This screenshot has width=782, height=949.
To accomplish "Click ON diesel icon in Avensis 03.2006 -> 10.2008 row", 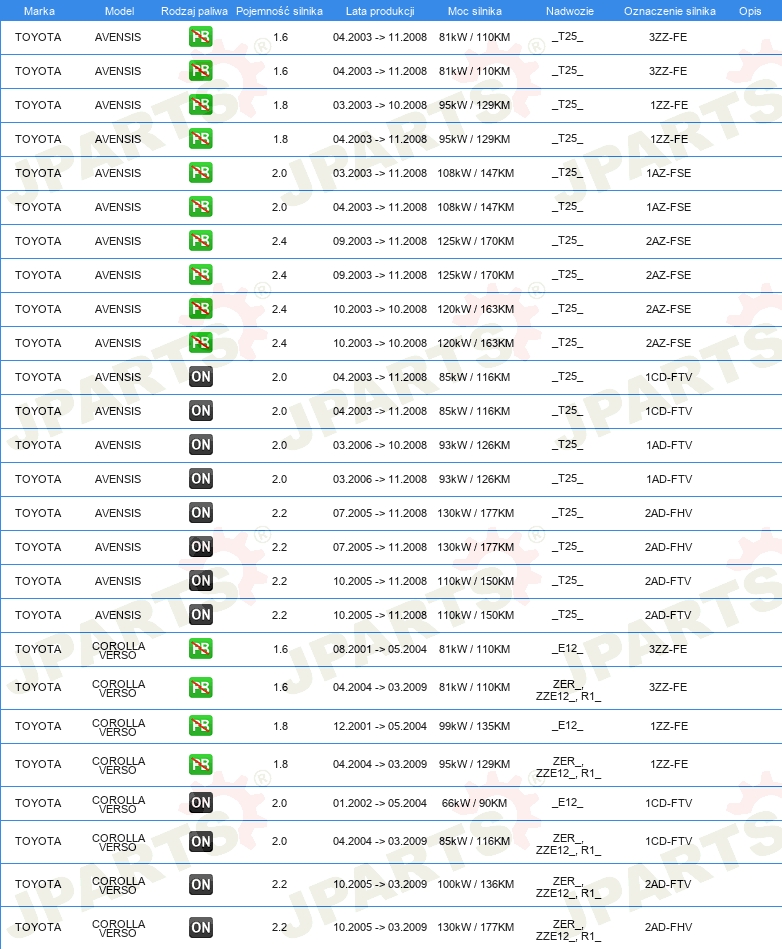I will coord(200,445).
